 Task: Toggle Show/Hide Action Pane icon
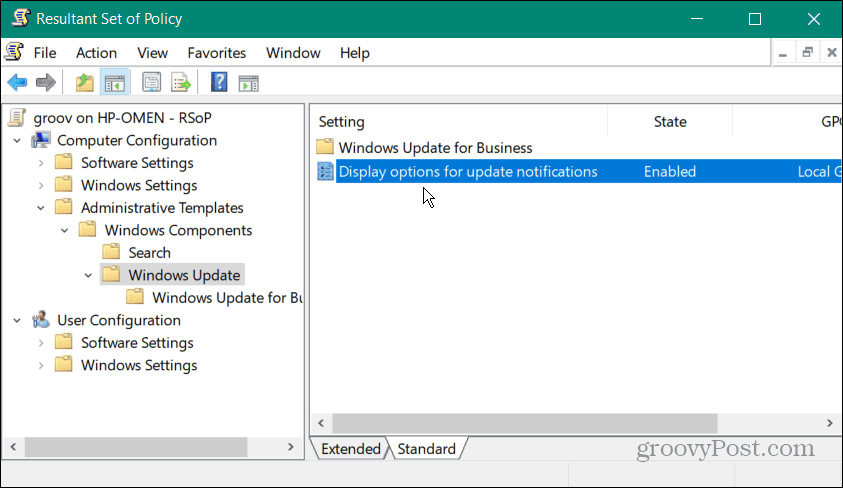pos(248,83)
